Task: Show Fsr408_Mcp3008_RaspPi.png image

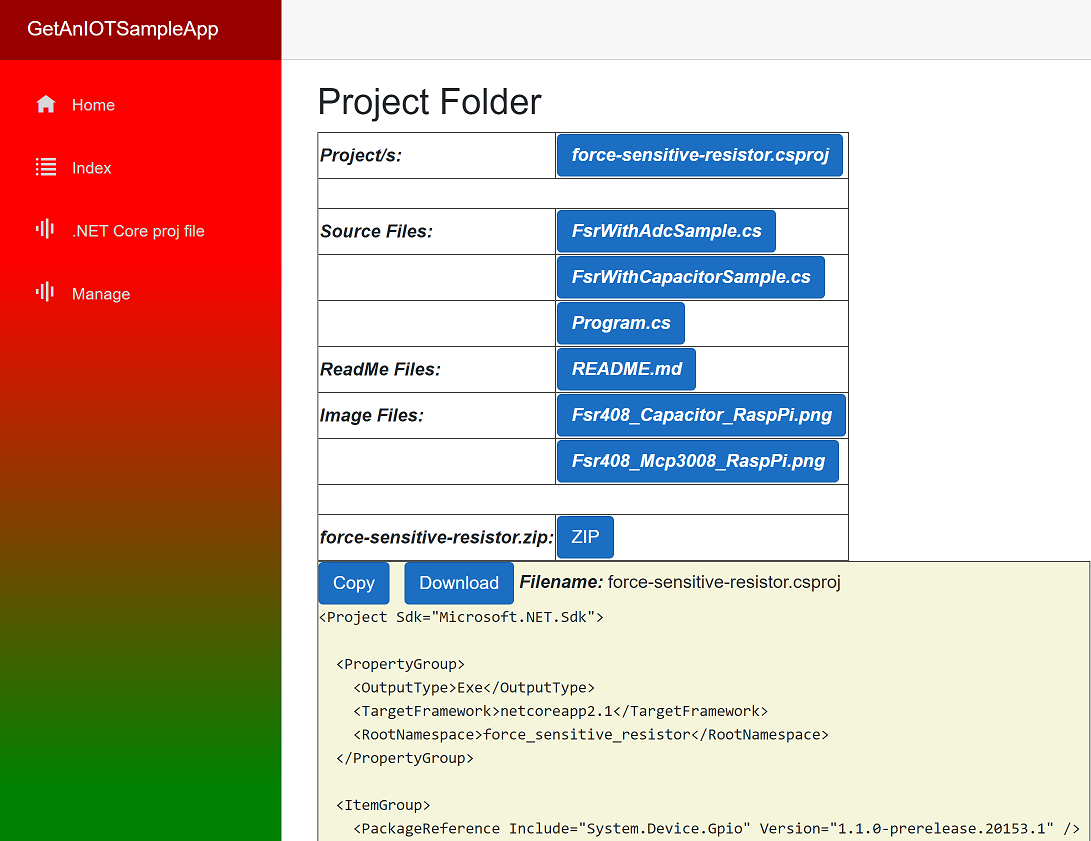Action: [698, 460]
